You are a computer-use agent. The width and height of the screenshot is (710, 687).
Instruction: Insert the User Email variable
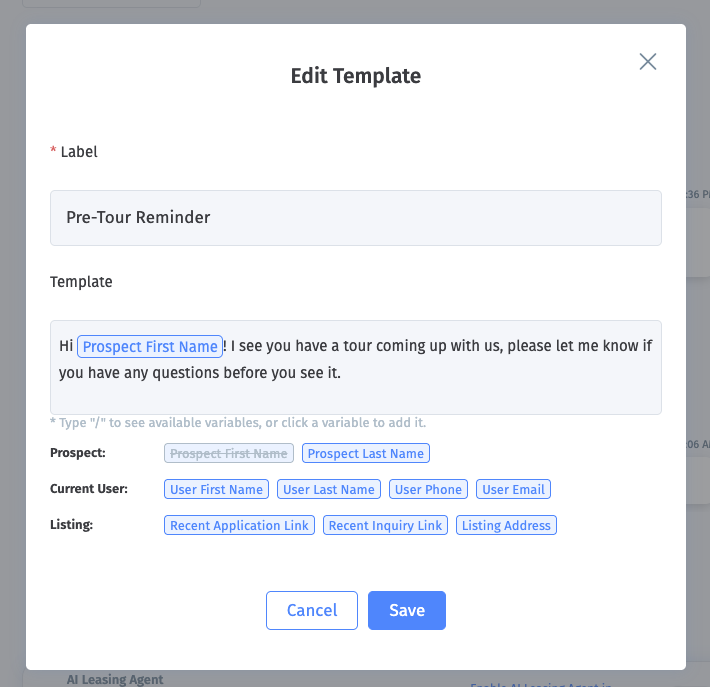[513, 490]
